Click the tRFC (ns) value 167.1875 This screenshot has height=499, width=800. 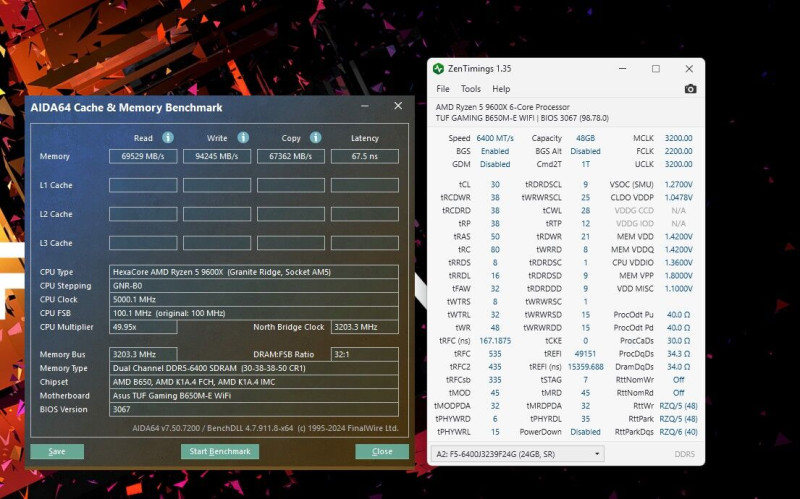pos(495,340)
